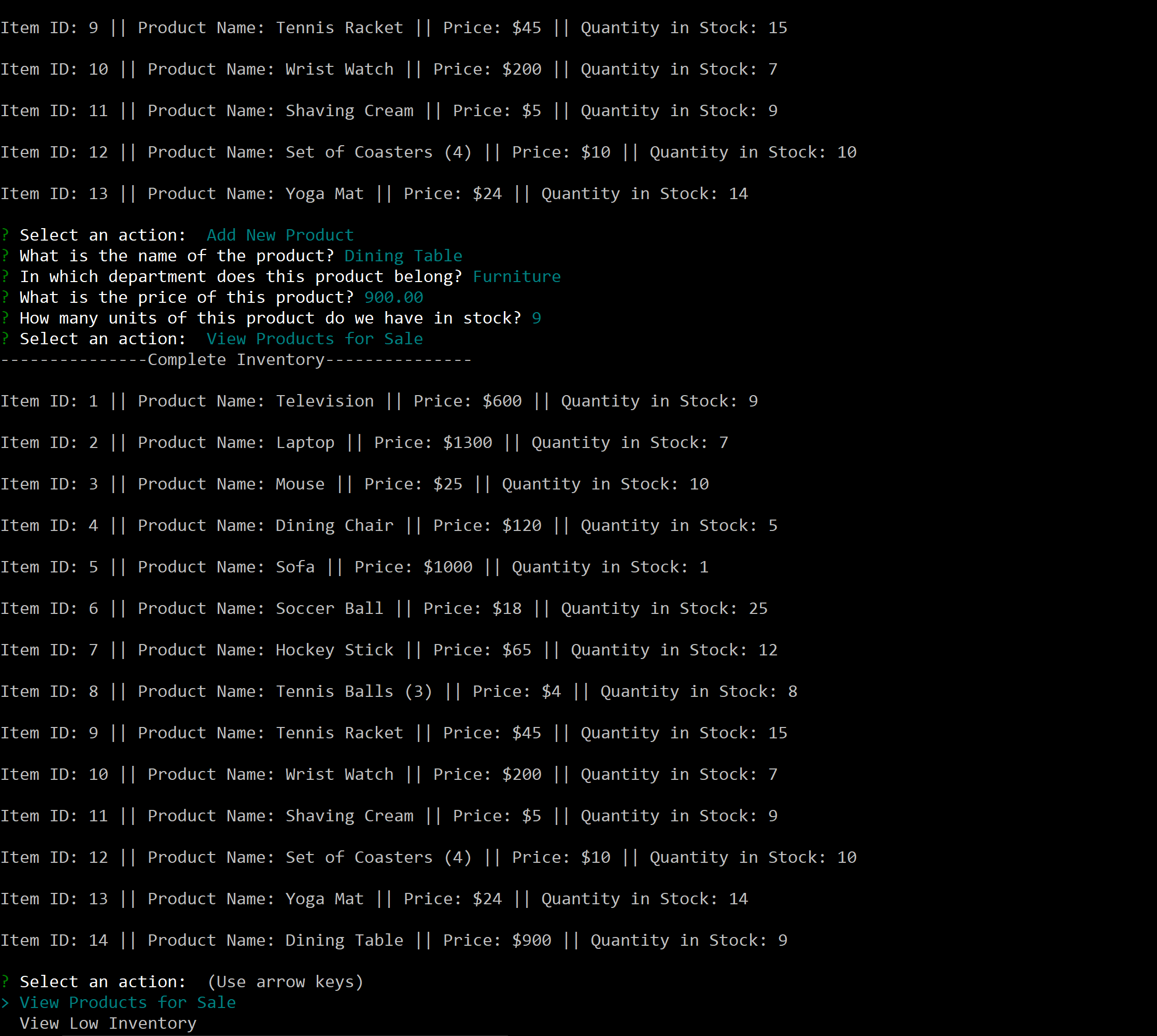Viewport: 1157px width, 1036px height.
Task: Choose the View Low Inventory menu option
Action: 108,1023
